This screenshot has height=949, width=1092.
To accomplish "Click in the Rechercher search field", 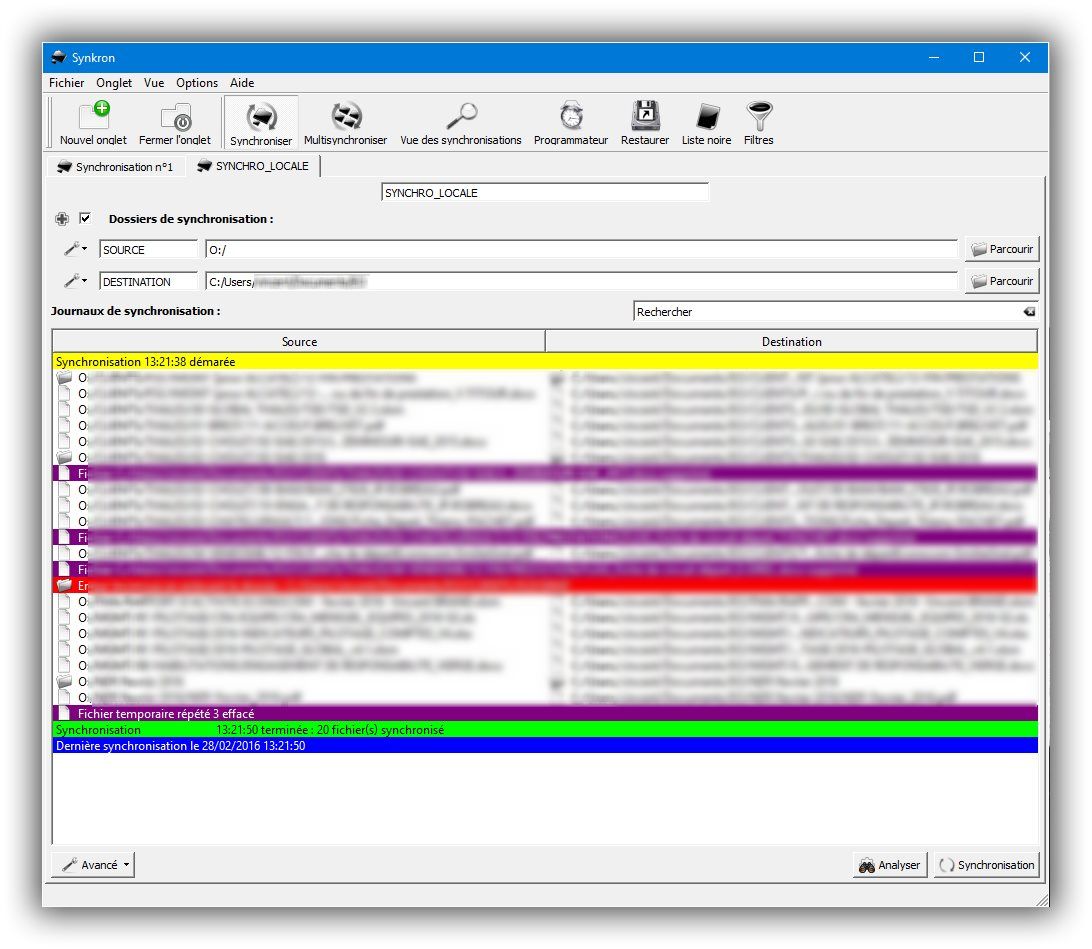I will pyautogui.click(x=825, y=312).
